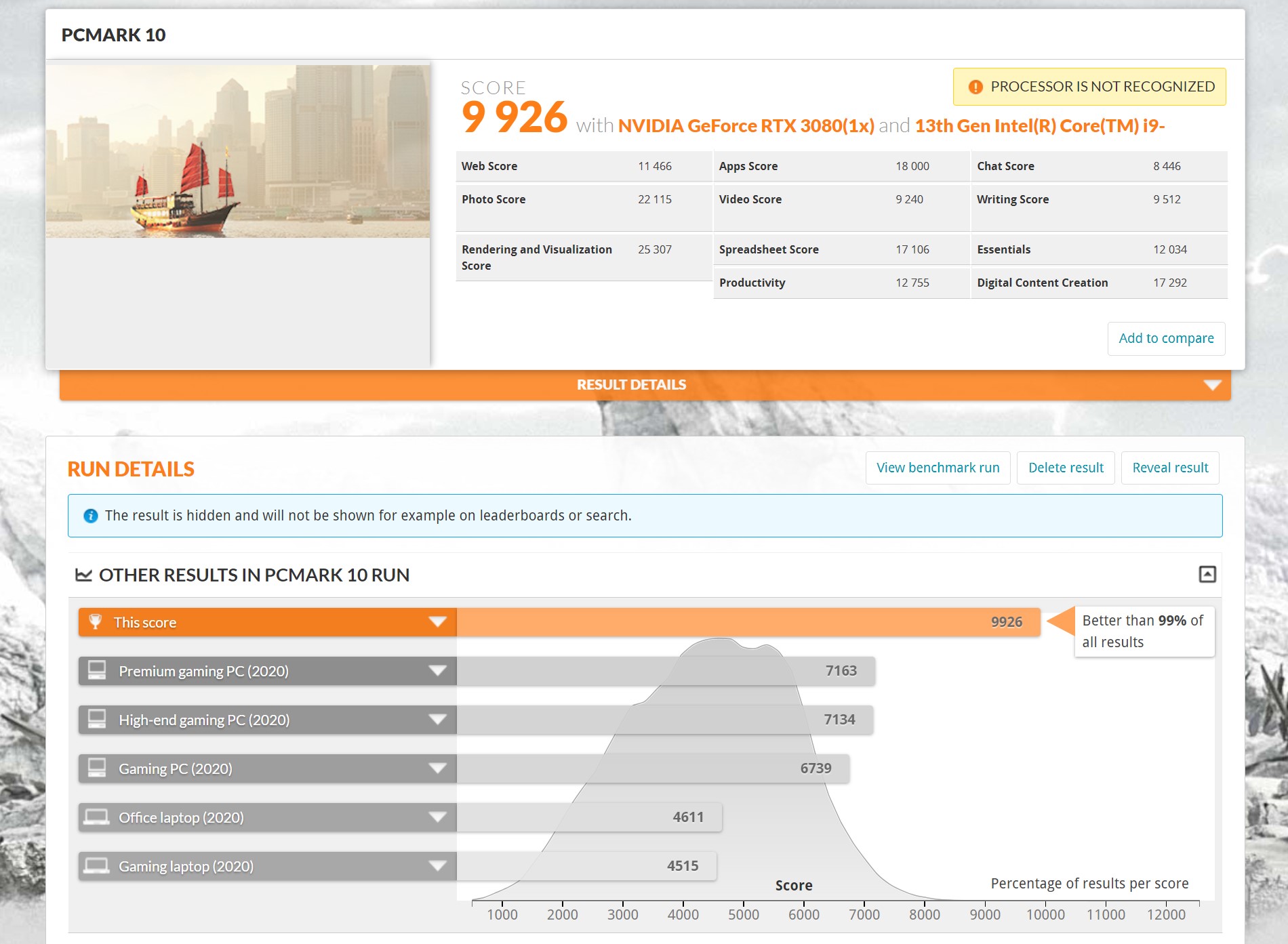Open the NVIDIA GeForce RTX 3080 link
This screenshot has width=1288, height=944.
[746, 126]
